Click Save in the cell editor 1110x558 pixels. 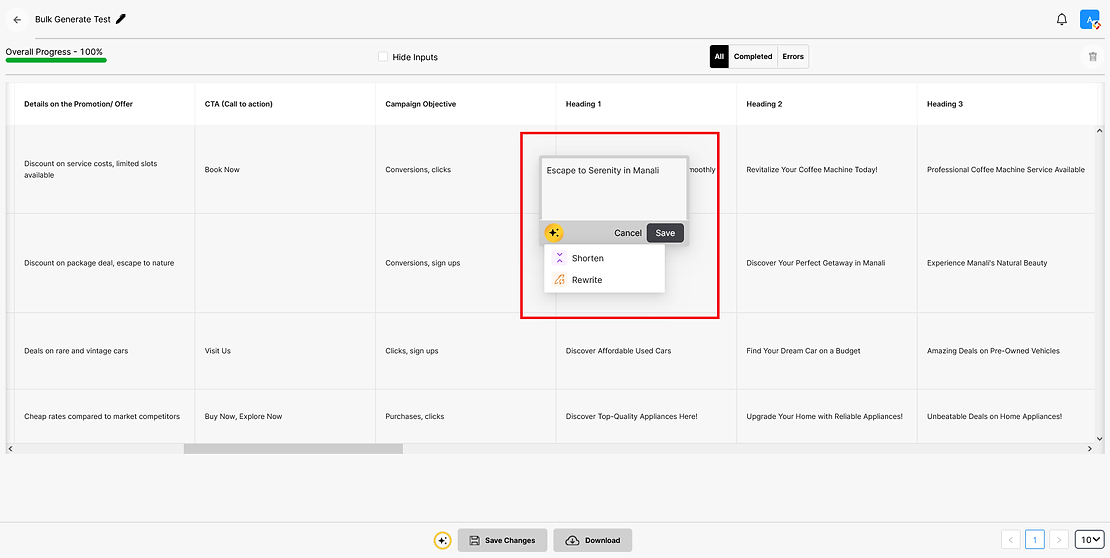665,233
